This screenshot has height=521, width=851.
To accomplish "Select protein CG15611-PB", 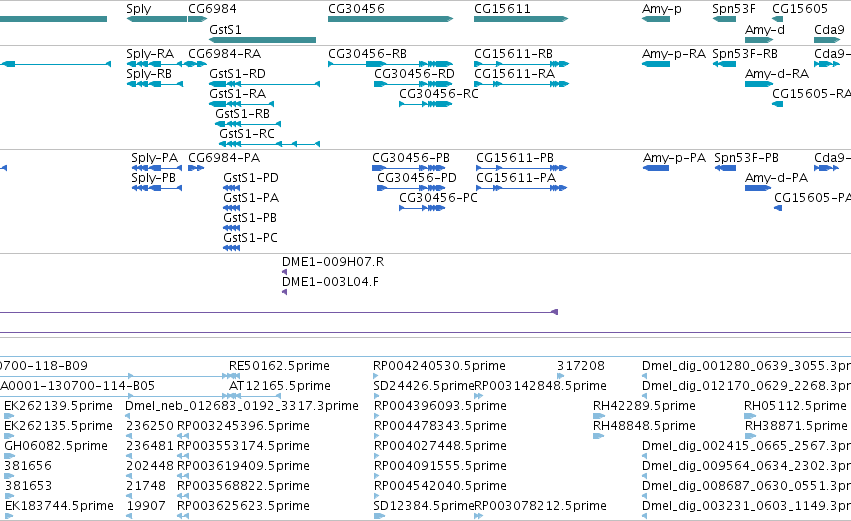I will tap(522, 168).
